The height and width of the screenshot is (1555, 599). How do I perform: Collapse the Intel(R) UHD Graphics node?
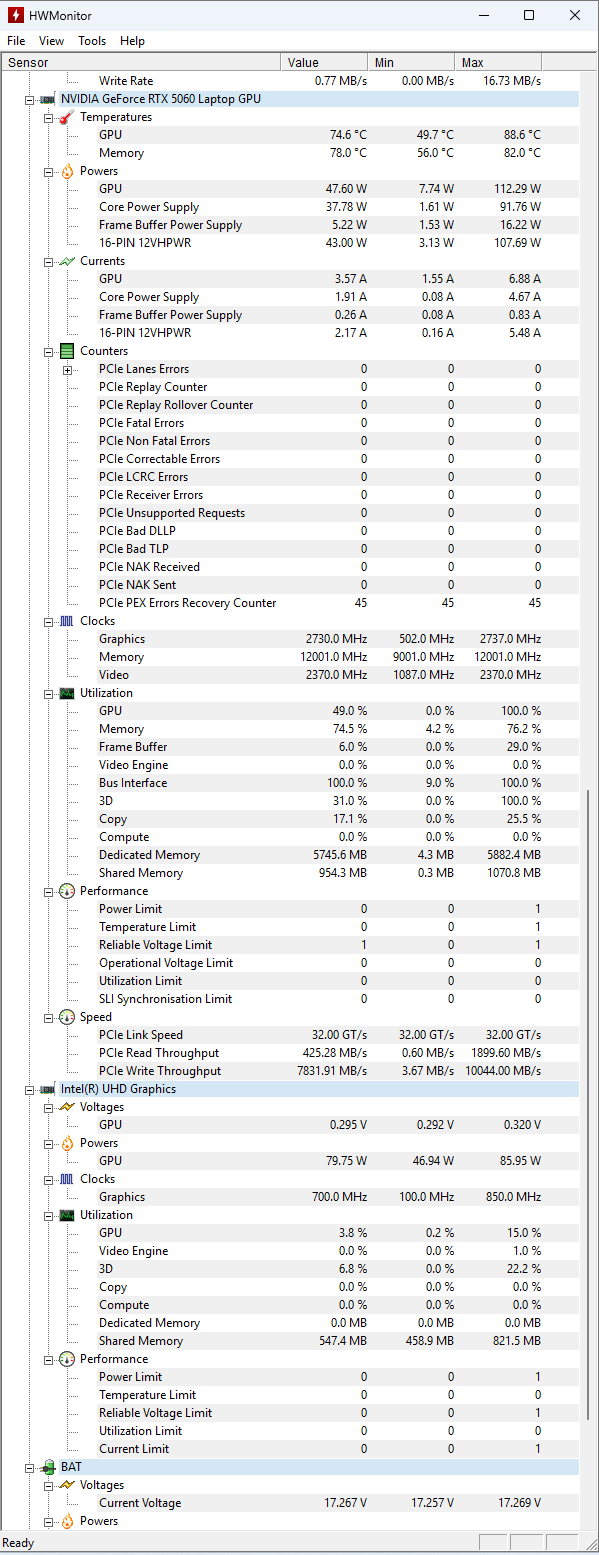pyautogui.click(x=30, y=1089)
